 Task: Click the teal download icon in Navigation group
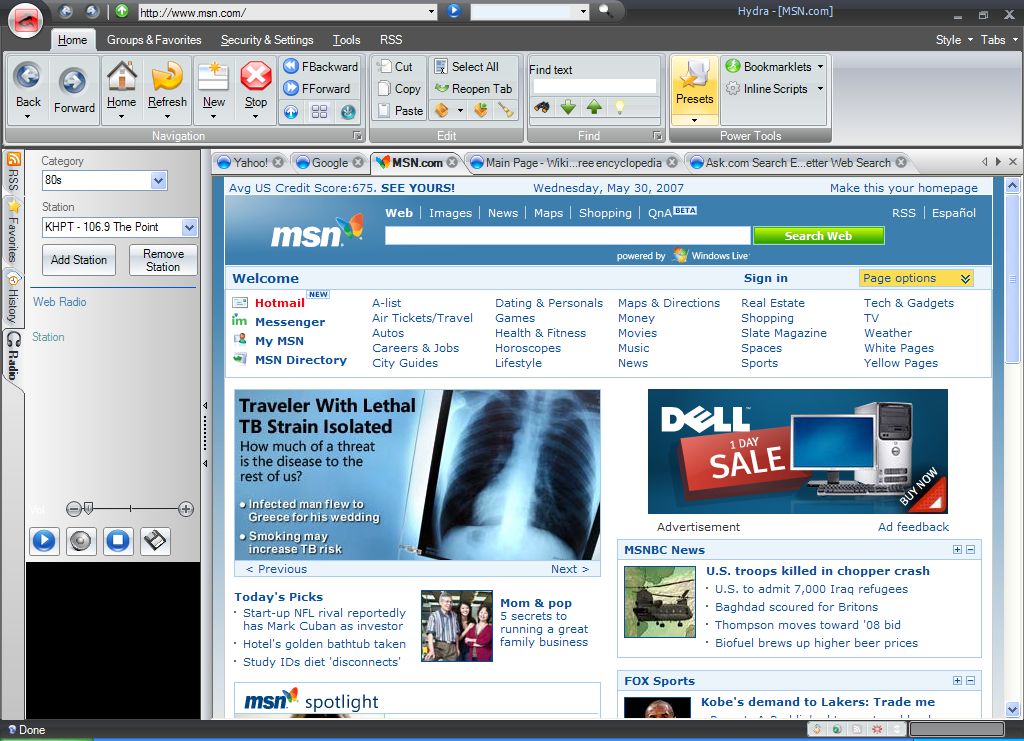(347, 112)
